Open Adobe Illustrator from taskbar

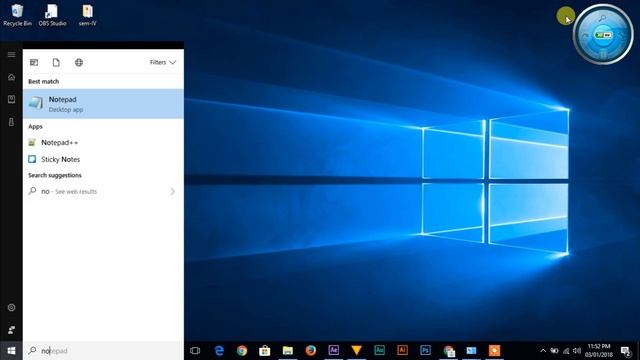(402, 350)
